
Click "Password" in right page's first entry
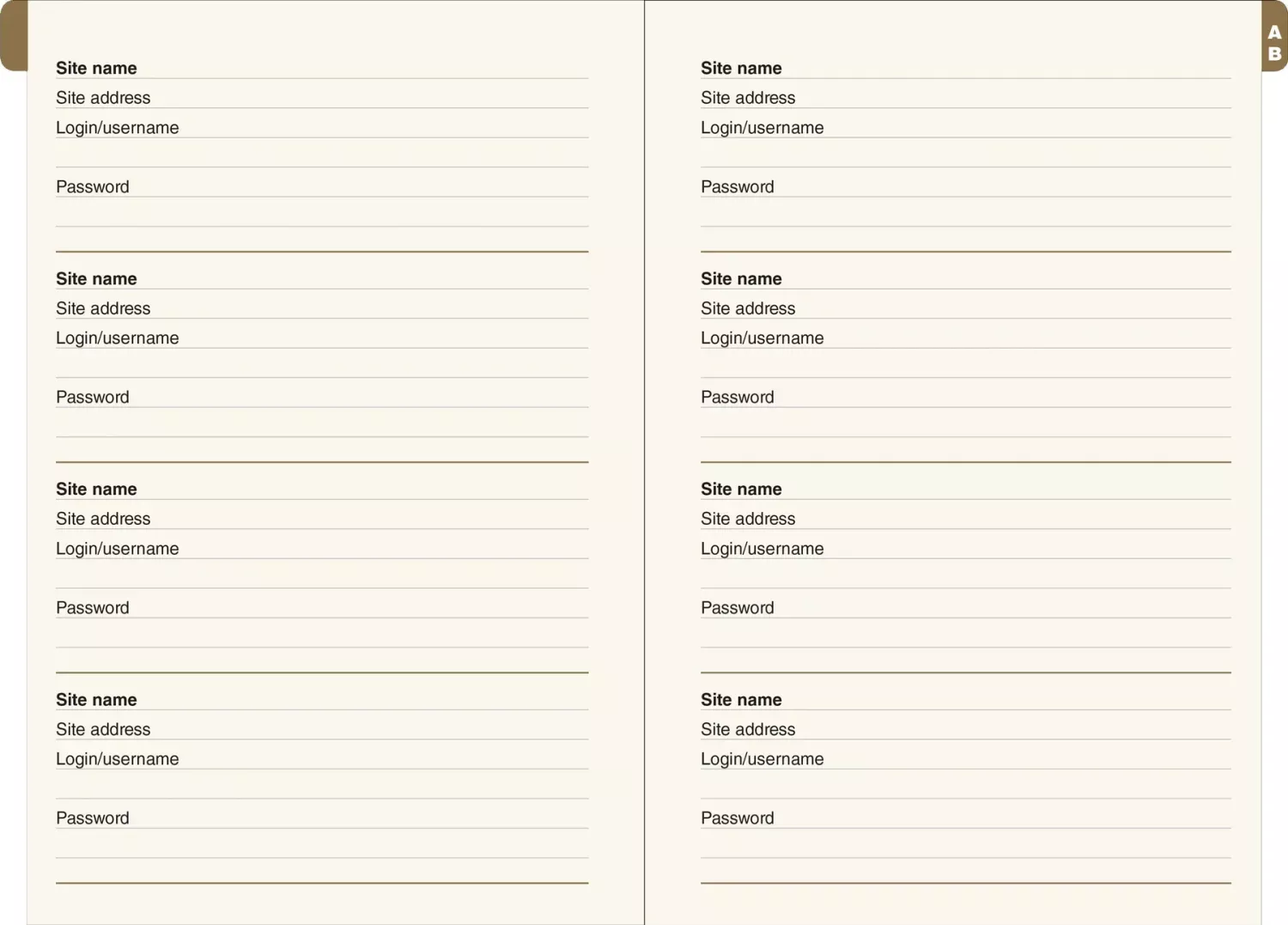(738, 187)
